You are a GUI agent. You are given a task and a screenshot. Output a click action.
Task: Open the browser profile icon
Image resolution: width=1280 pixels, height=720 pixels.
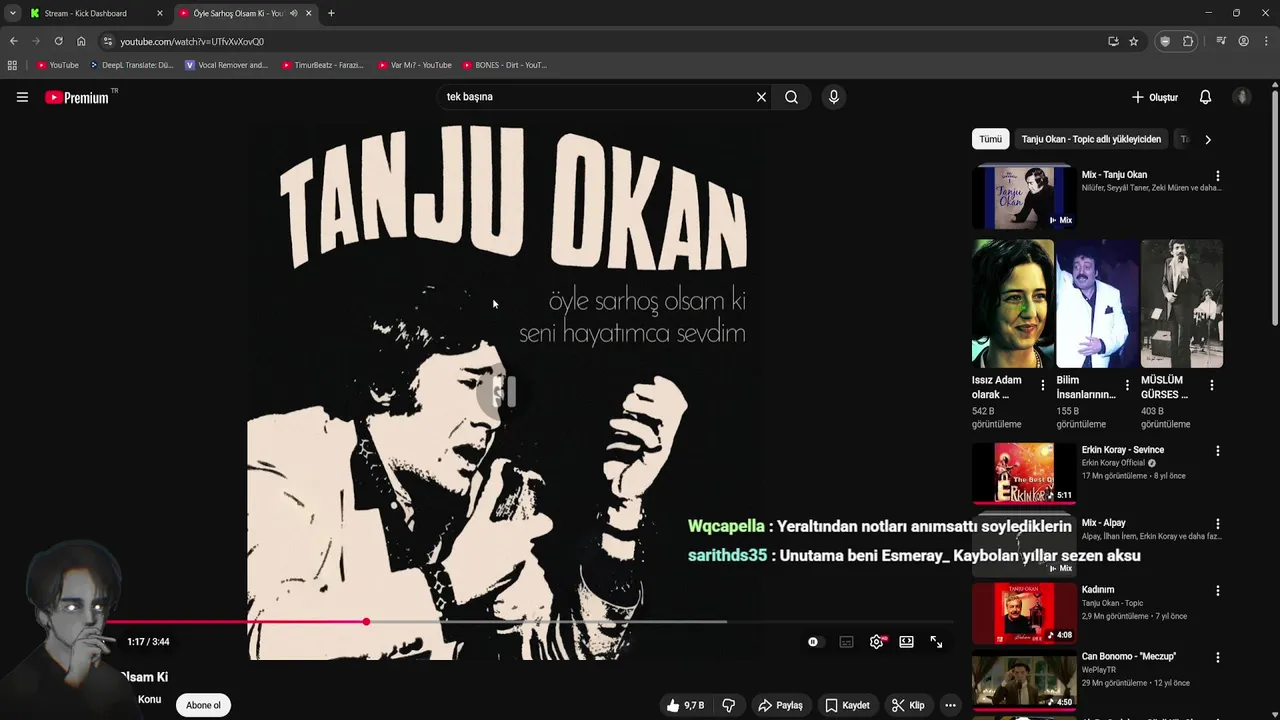(x=1243, y=41)
